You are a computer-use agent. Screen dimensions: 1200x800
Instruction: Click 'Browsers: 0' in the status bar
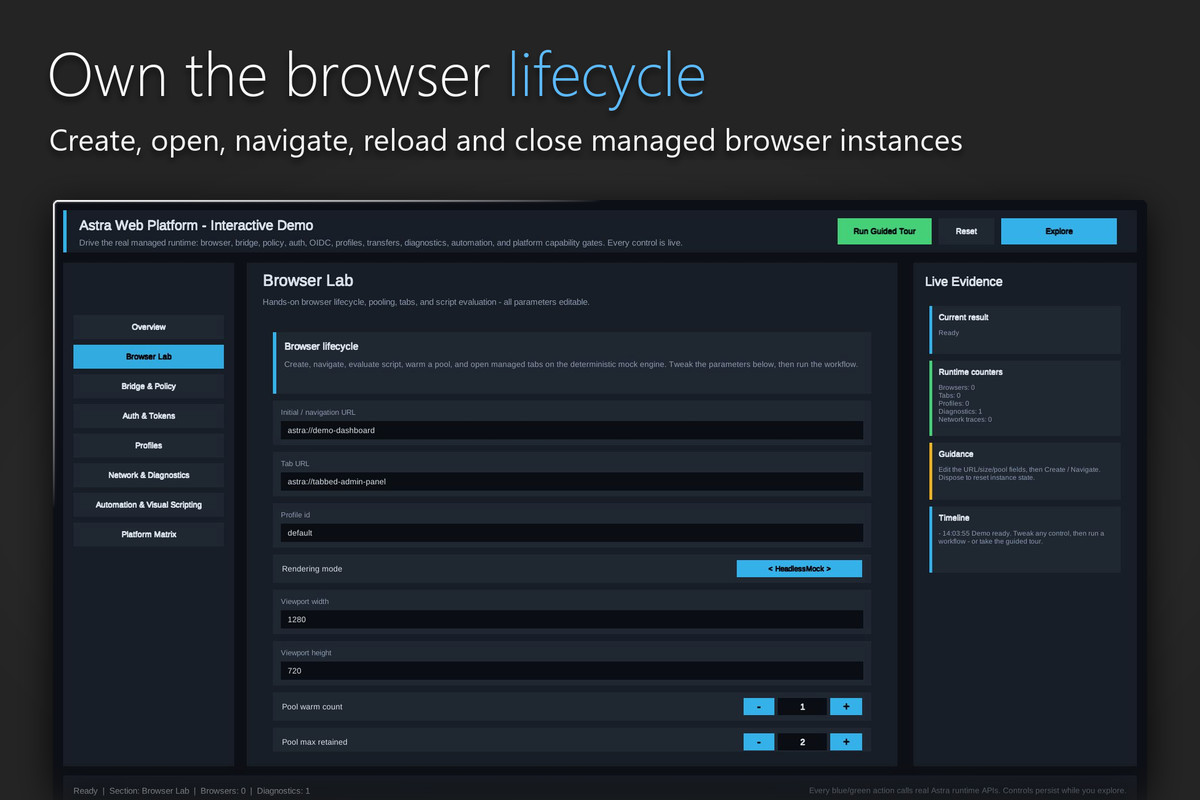point(223,791)
